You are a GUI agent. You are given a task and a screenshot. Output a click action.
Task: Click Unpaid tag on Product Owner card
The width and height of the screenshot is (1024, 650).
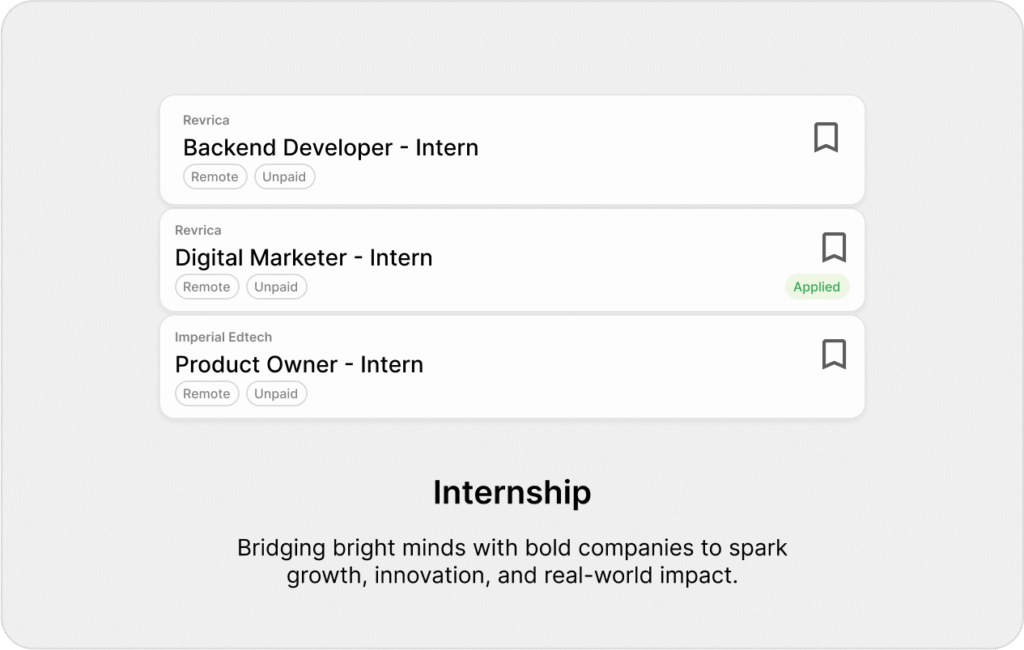276,394
